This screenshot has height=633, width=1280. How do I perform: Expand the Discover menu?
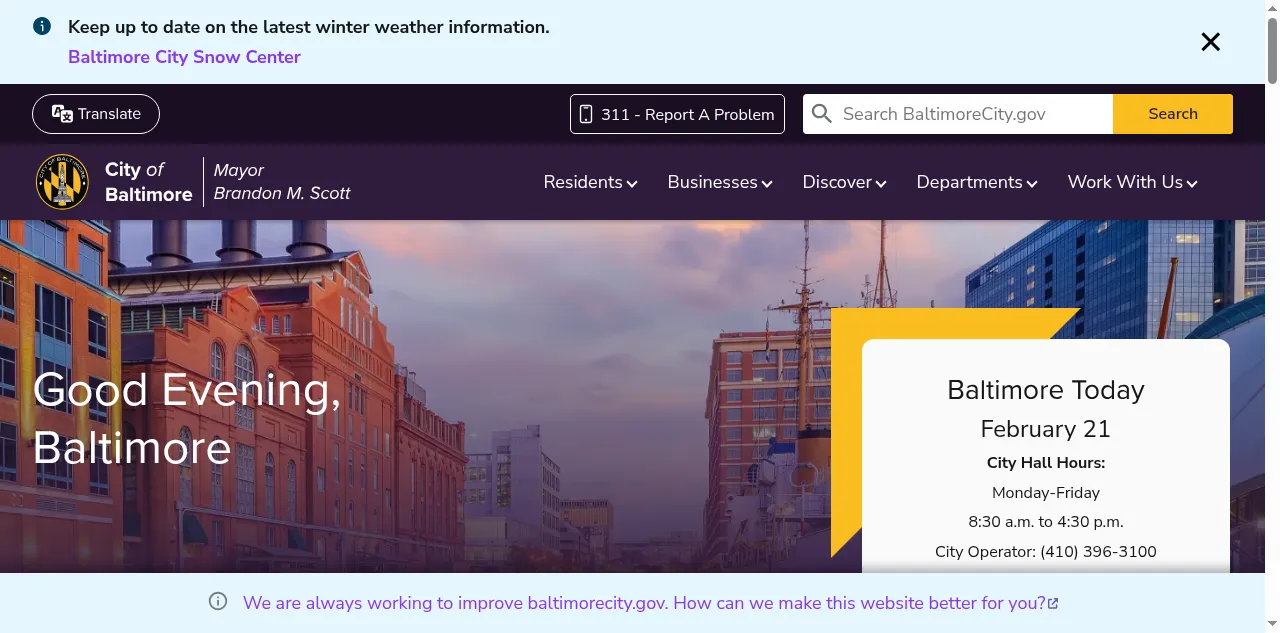(844, 182)
